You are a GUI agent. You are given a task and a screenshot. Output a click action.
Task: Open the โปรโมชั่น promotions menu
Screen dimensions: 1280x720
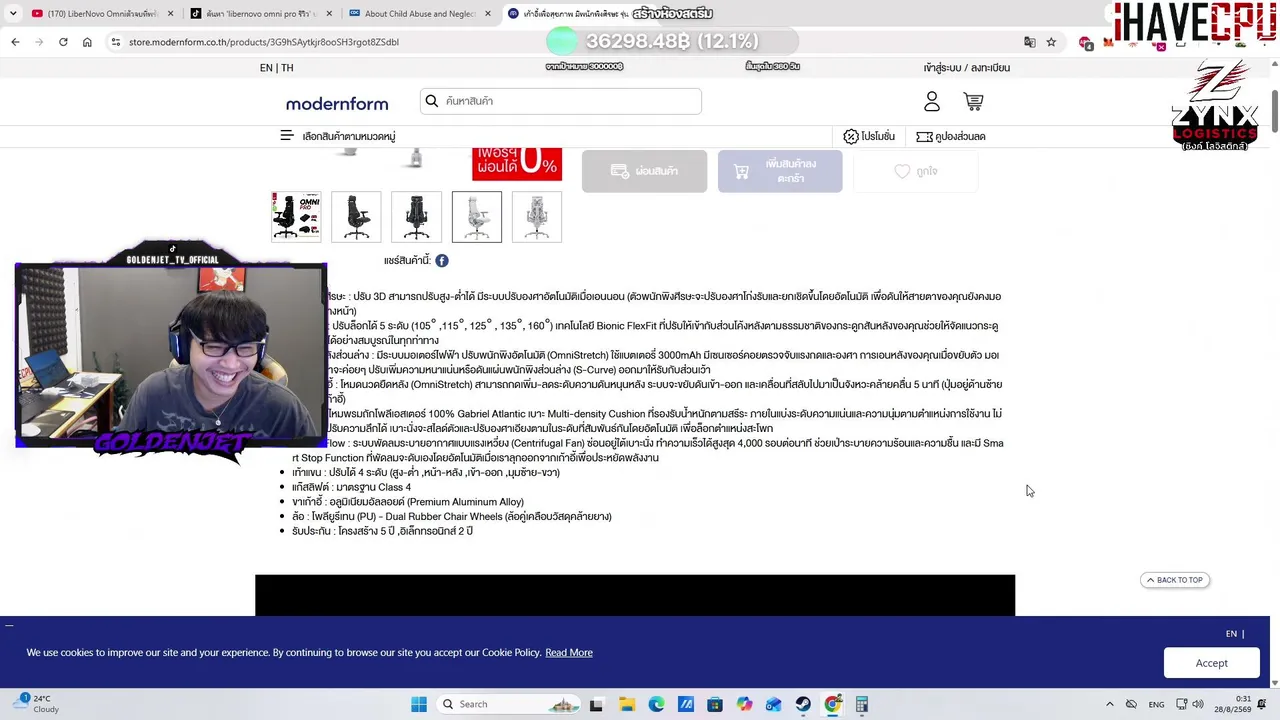[869, 136]
